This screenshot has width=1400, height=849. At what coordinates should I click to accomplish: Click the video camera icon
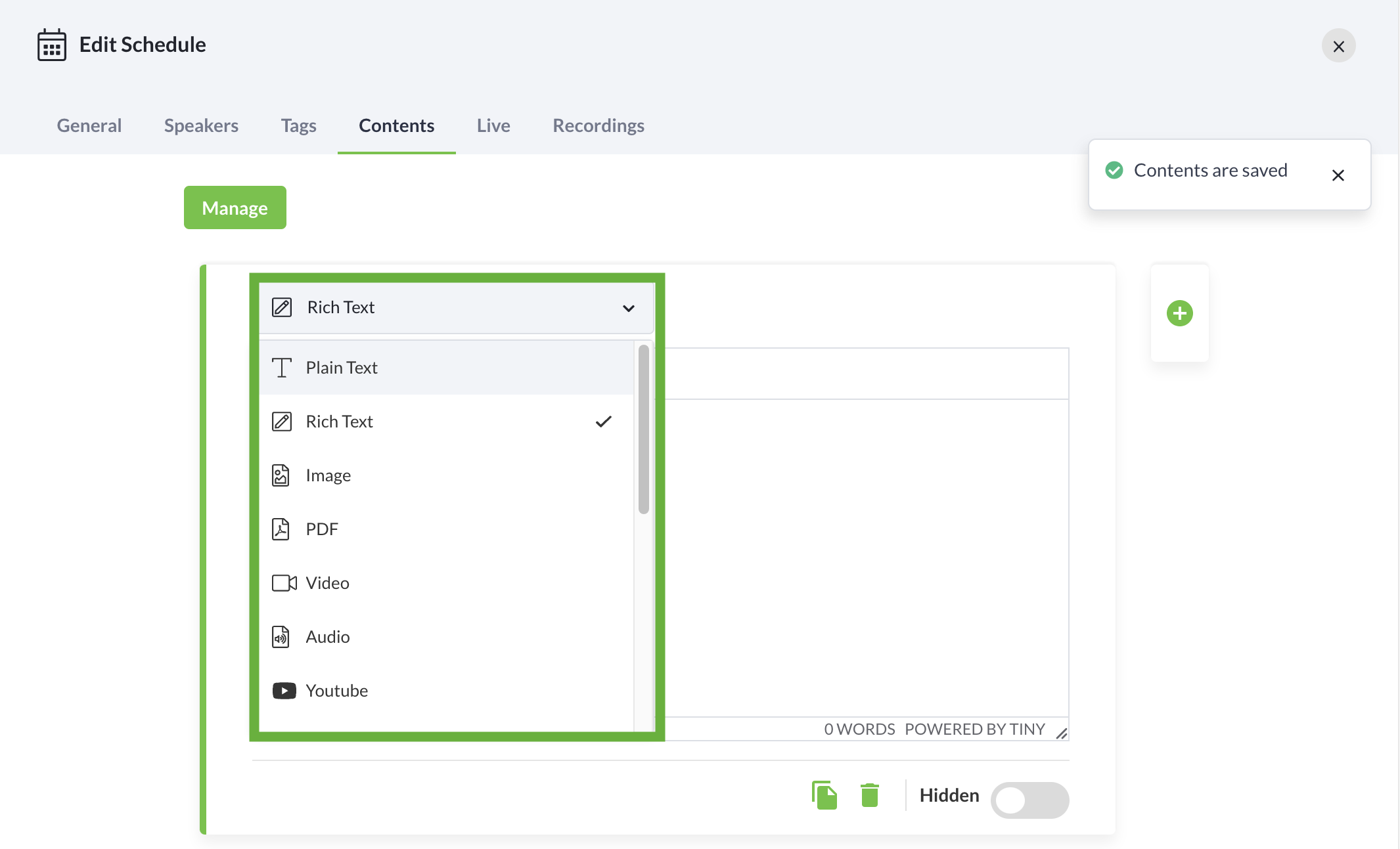coord(284,583)
